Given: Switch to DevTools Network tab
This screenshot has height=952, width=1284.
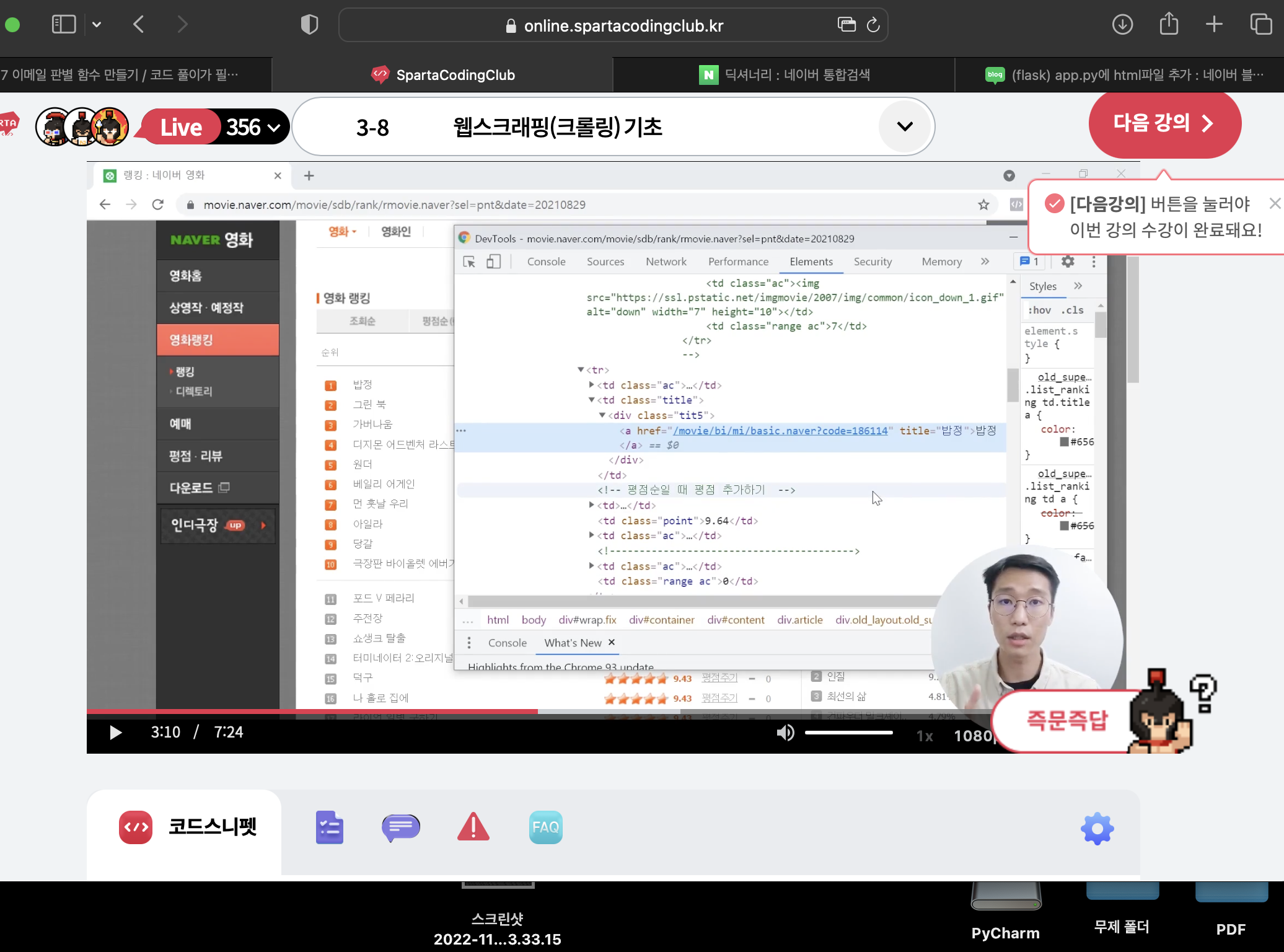Looking at the screenshot, I should pos(666,262).
